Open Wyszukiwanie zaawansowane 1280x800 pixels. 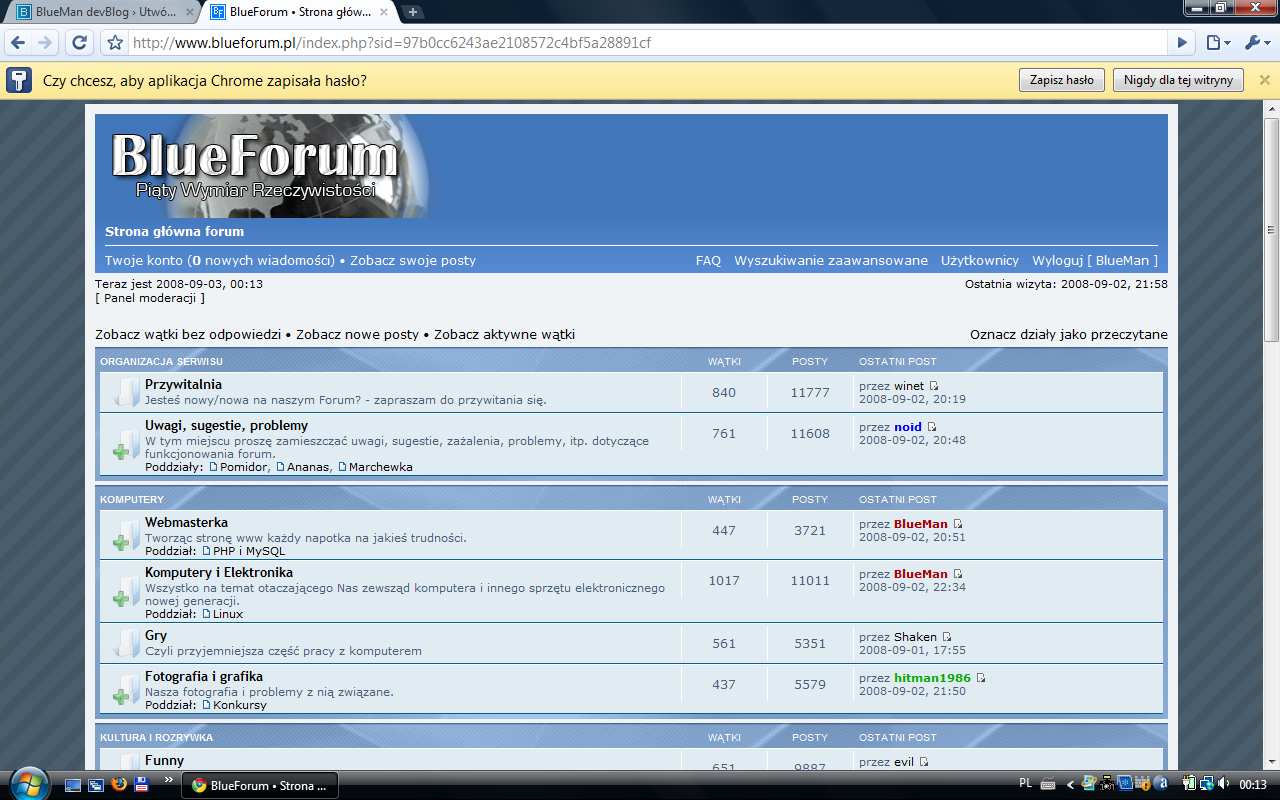pos(831,261)
